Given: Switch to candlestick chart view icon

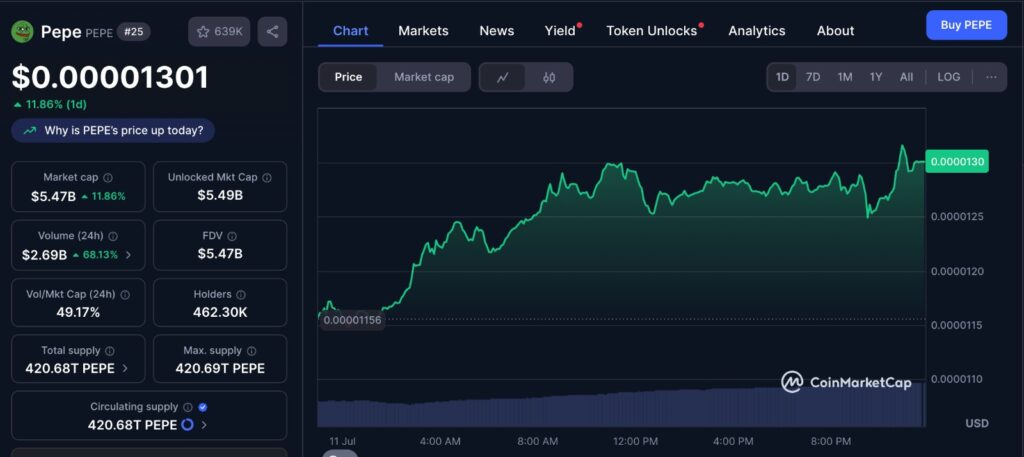Looking at the screenshot, I should pyautogui.click(x=549, y=78).
